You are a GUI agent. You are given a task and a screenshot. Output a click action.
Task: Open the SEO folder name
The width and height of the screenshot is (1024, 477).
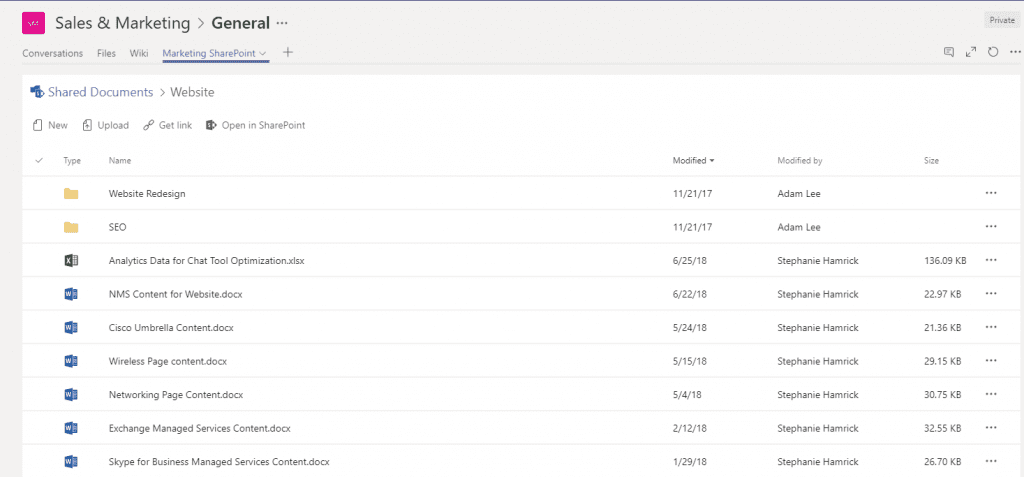118,227
